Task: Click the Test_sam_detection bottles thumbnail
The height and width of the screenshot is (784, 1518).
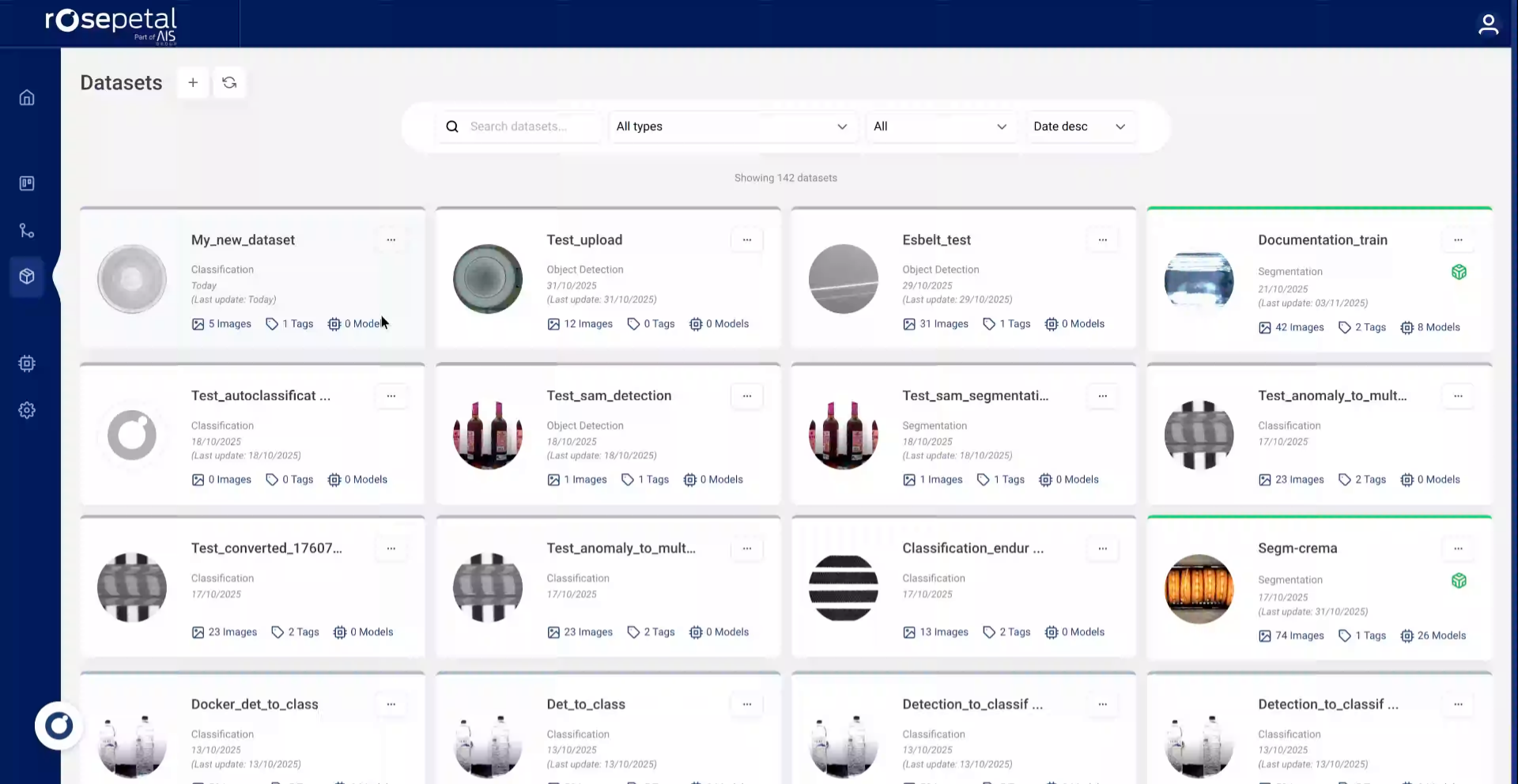Action: coord(488,435)
